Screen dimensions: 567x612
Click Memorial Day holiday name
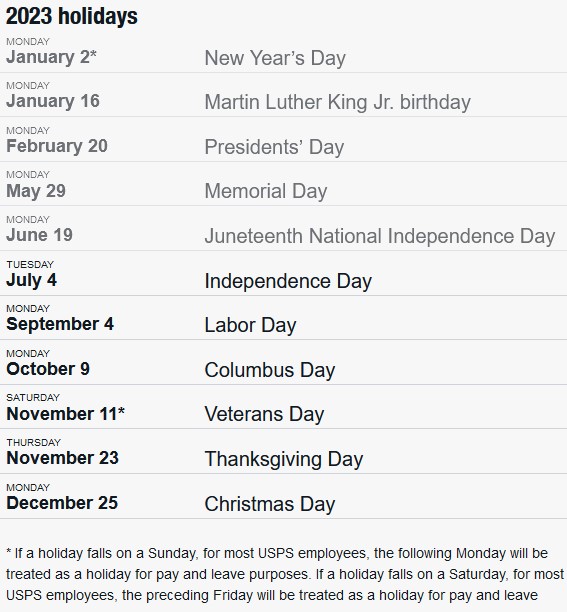(x=266, y=191)
